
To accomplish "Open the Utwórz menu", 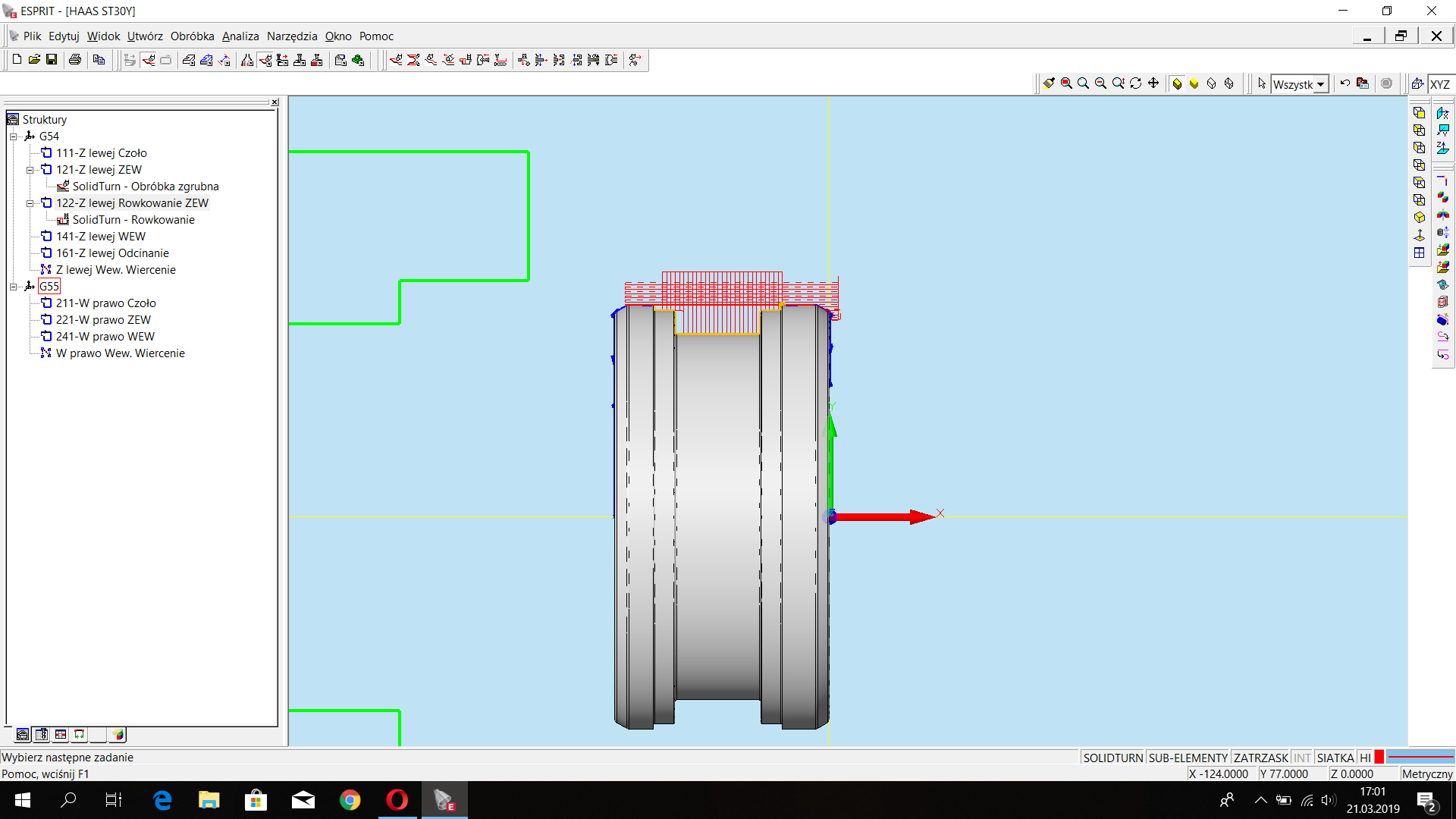I will coord(145,36).
